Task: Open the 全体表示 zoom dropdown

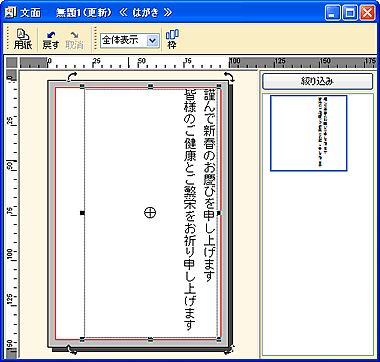Action: [152, 40]
